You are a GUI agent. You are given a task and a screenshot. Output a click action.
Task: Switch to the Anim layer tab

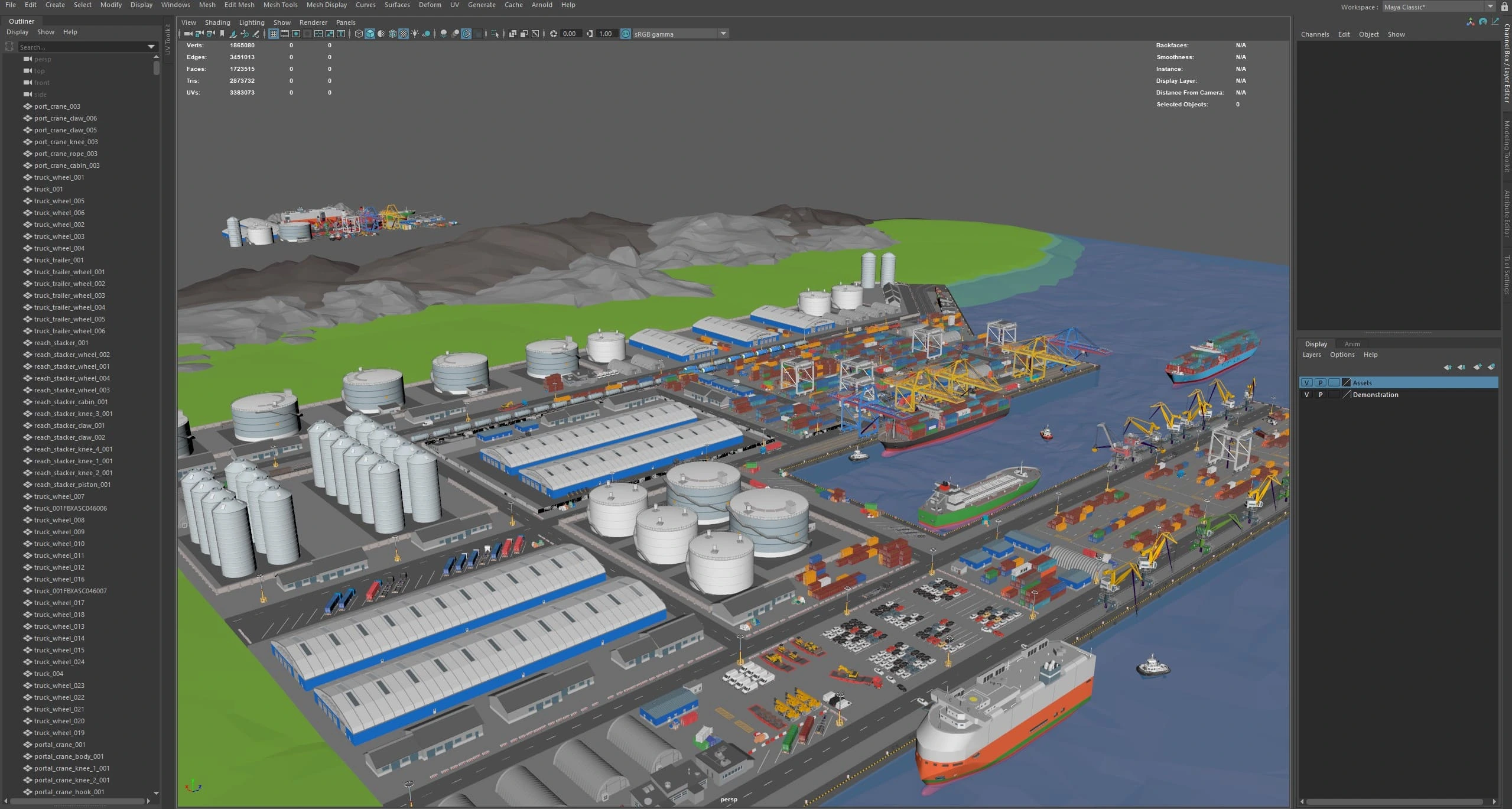[1352, 344]
